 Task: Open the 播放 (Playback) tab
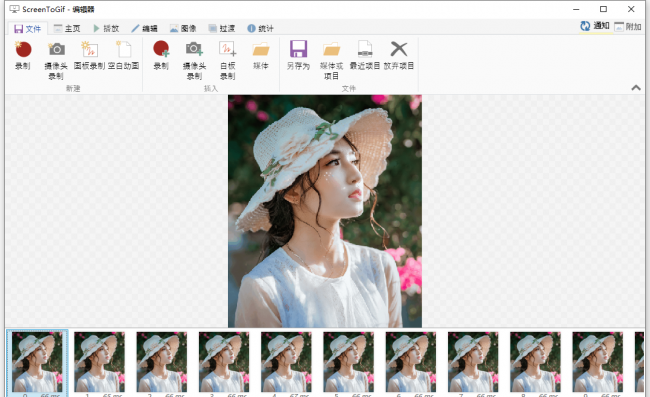[106, 29]
